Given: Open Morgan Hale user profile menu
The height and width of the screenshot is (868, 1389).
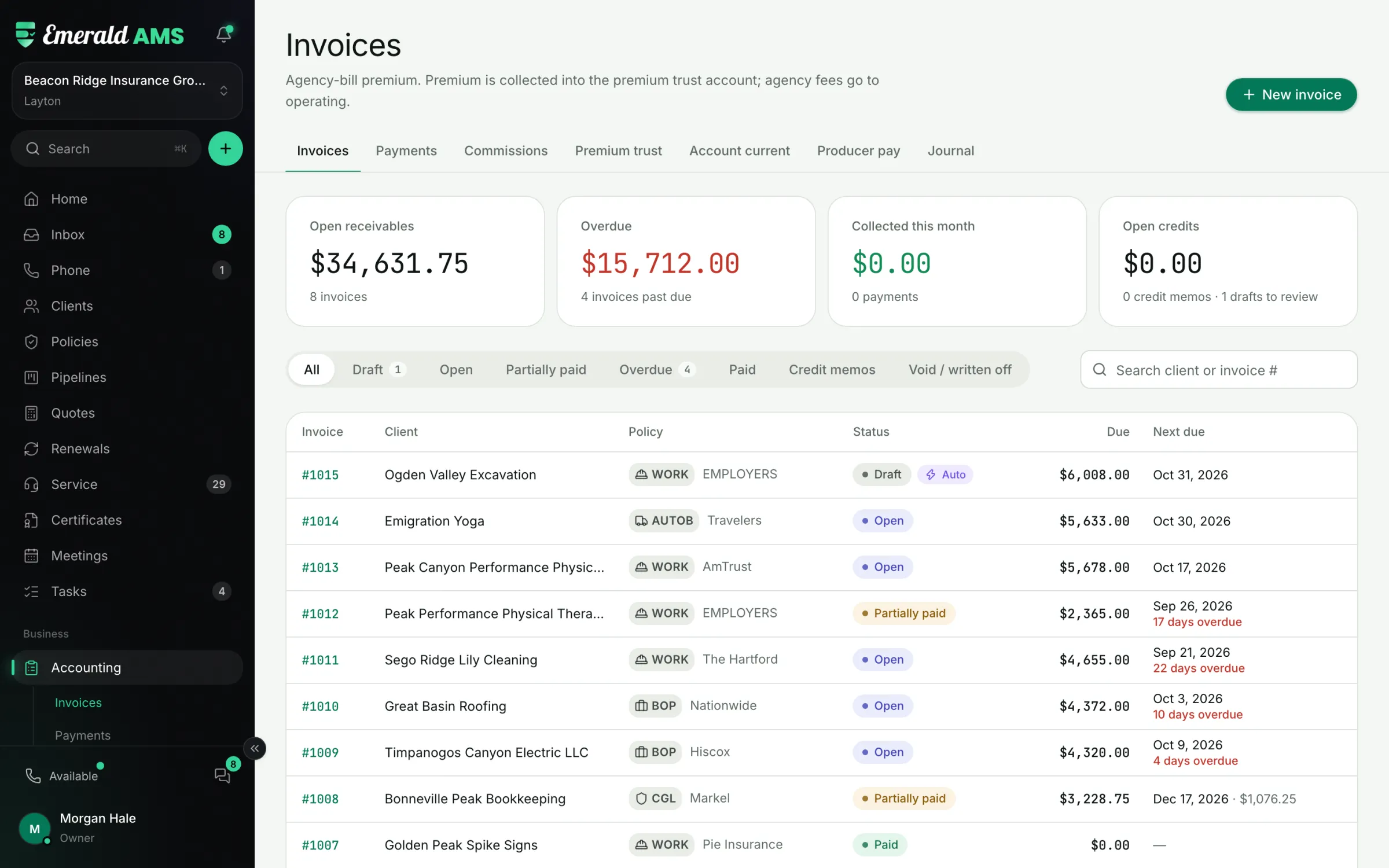Looking at the screenshot, I should point(127,827).
